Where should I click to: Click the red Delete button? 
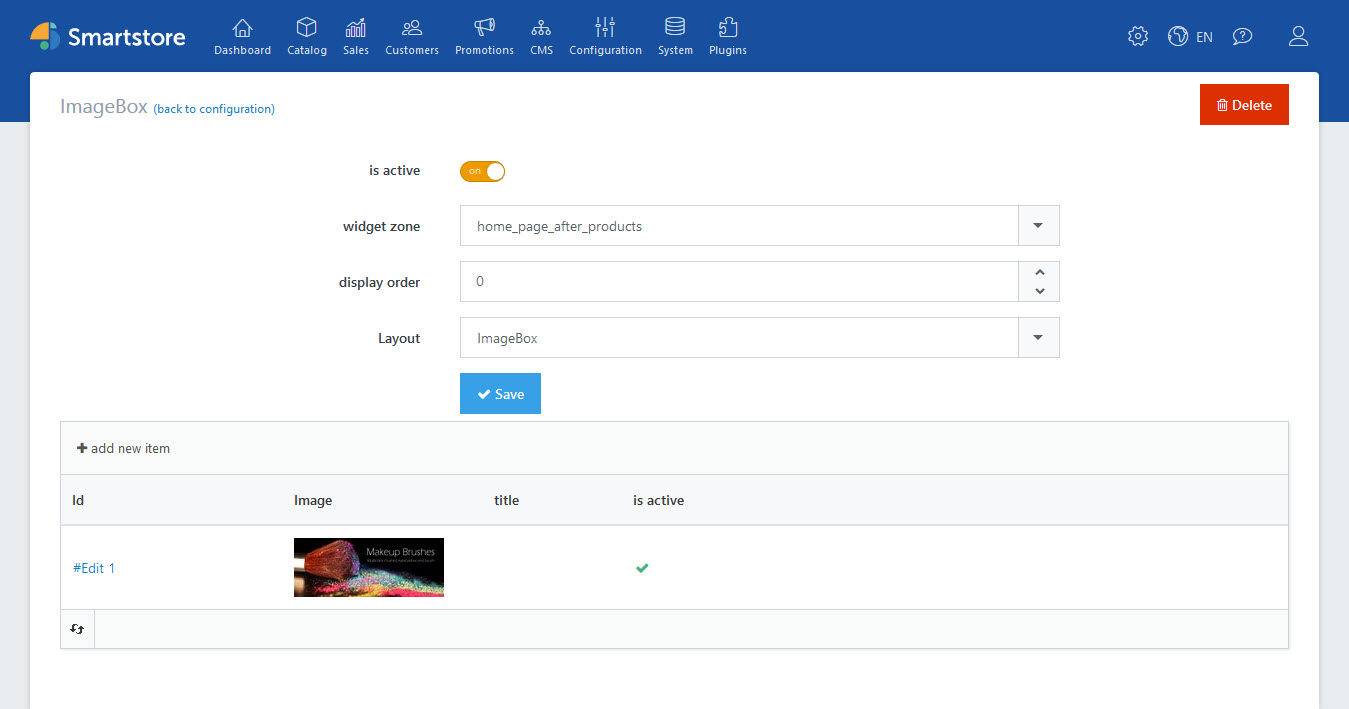click(x=1244, y=105)
